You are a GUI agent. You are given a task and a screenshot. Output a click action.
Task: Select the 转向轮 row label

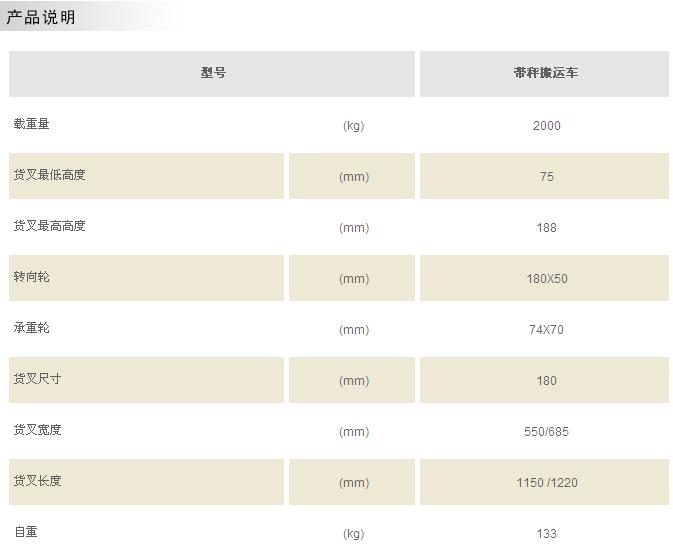(x=31, y=277)
